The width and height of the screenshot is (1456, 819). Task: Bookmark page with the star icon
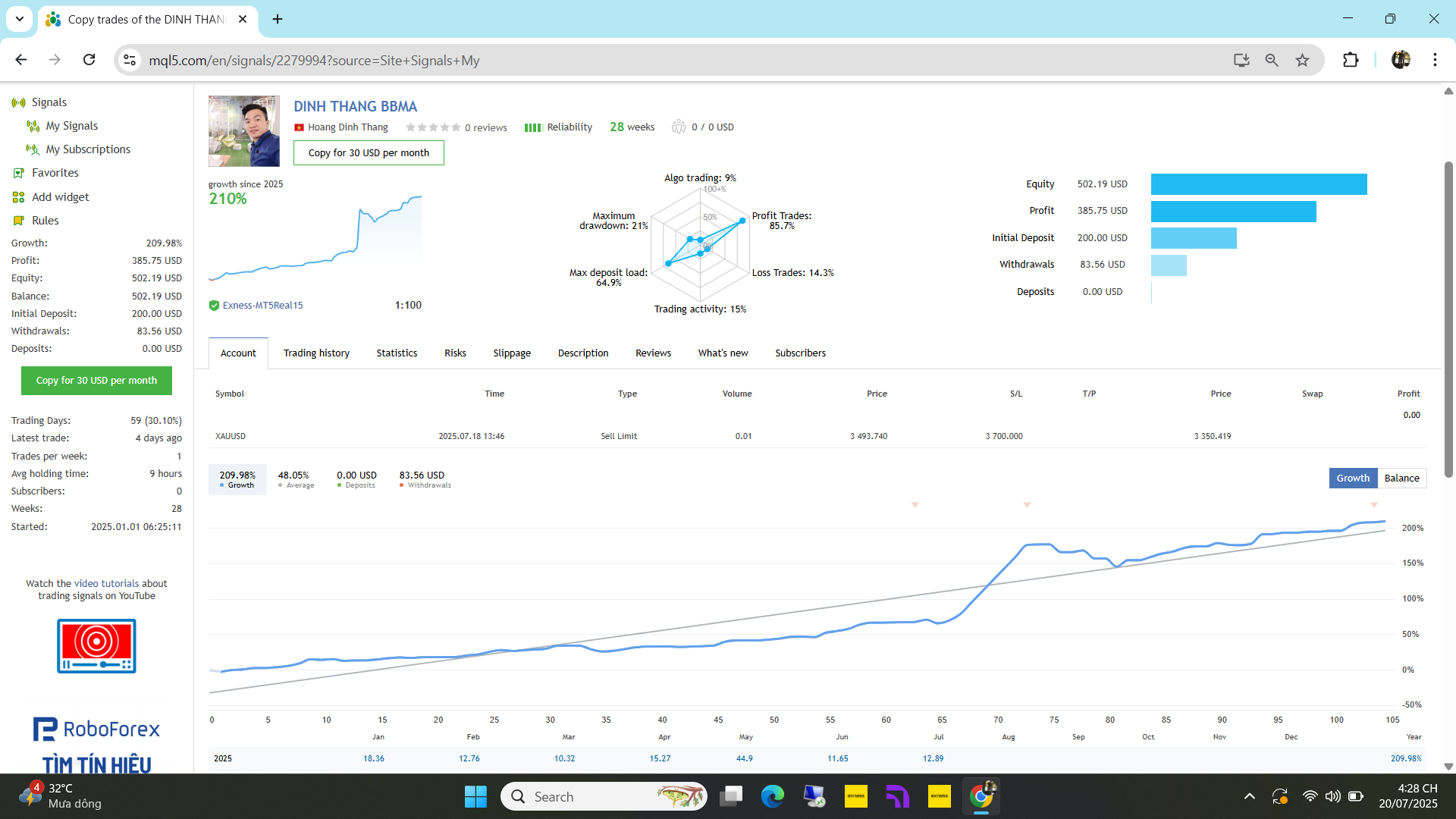point(1302,60)
